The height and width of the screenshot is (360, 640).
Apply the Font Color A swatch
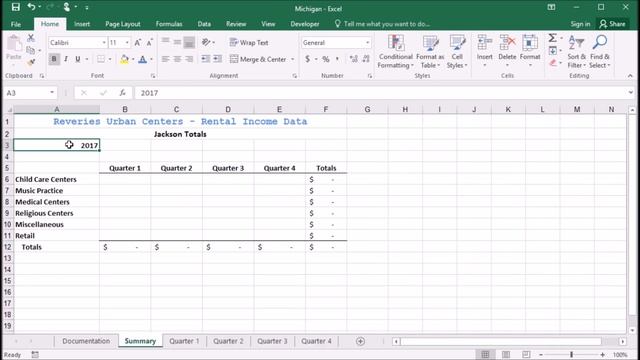142,59
